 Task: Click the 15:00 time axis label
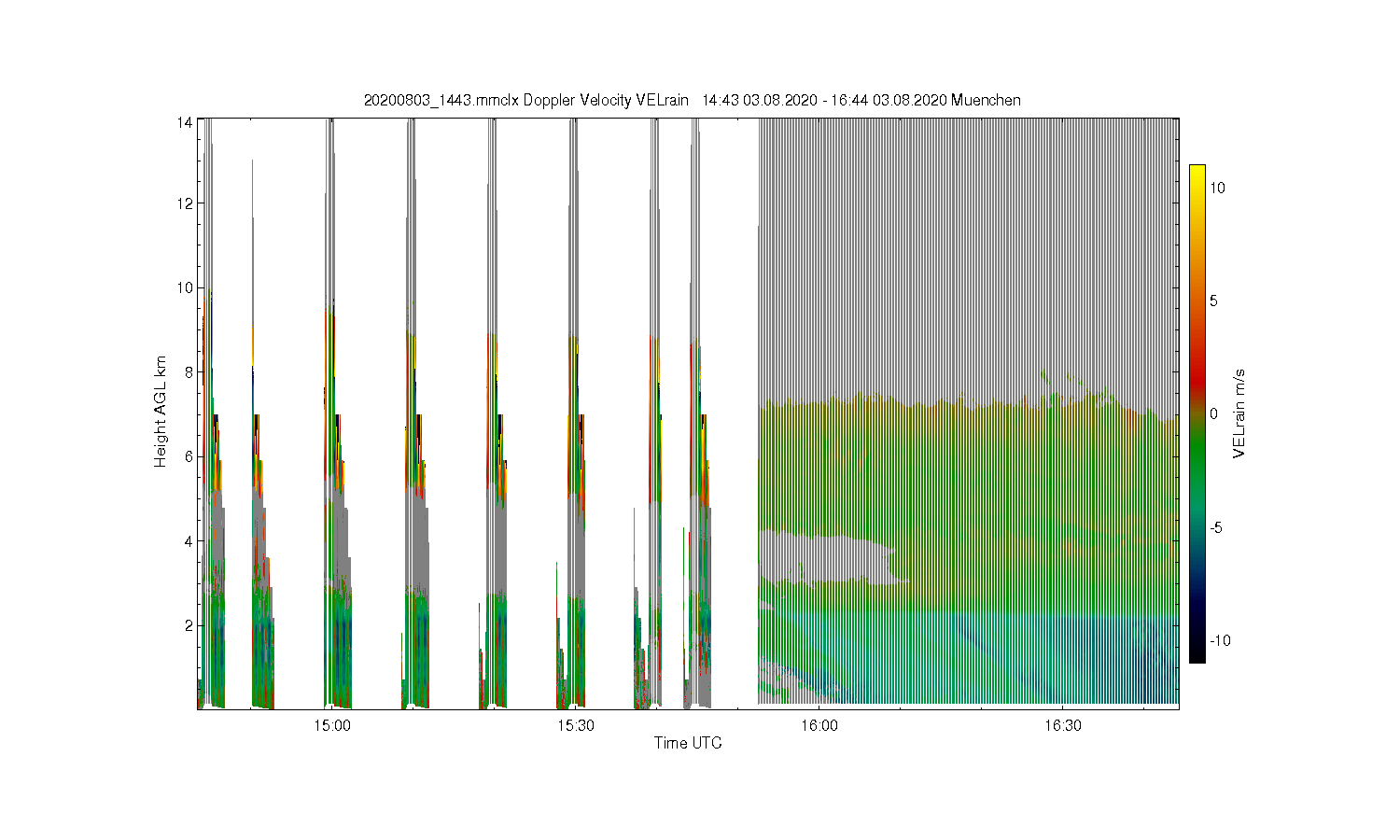click(x=332, y=725)
